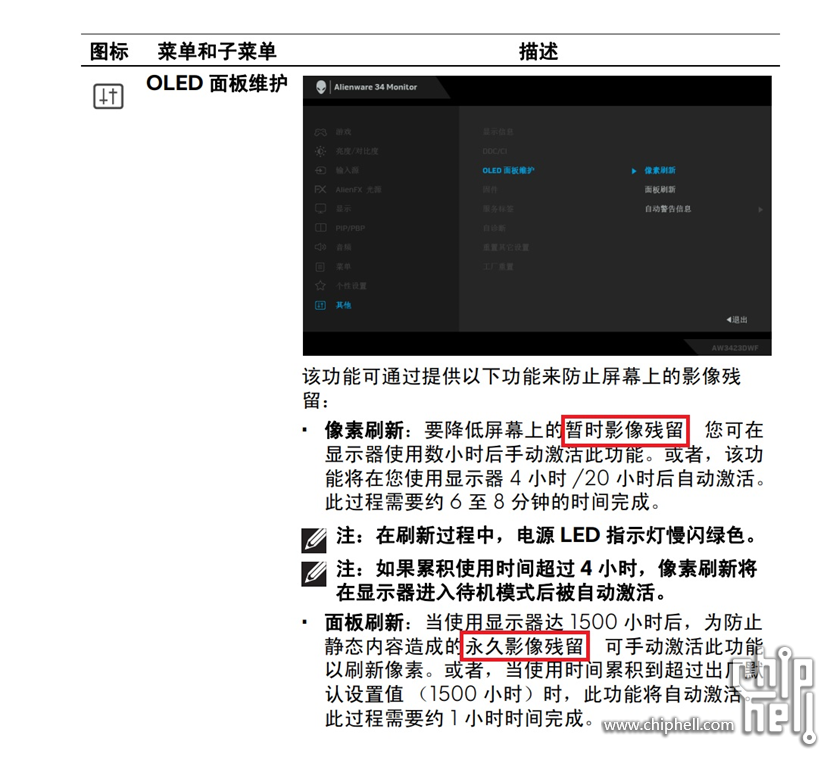Click the AW3423DWF model label
830x760 pixels.
coord(735,348)
